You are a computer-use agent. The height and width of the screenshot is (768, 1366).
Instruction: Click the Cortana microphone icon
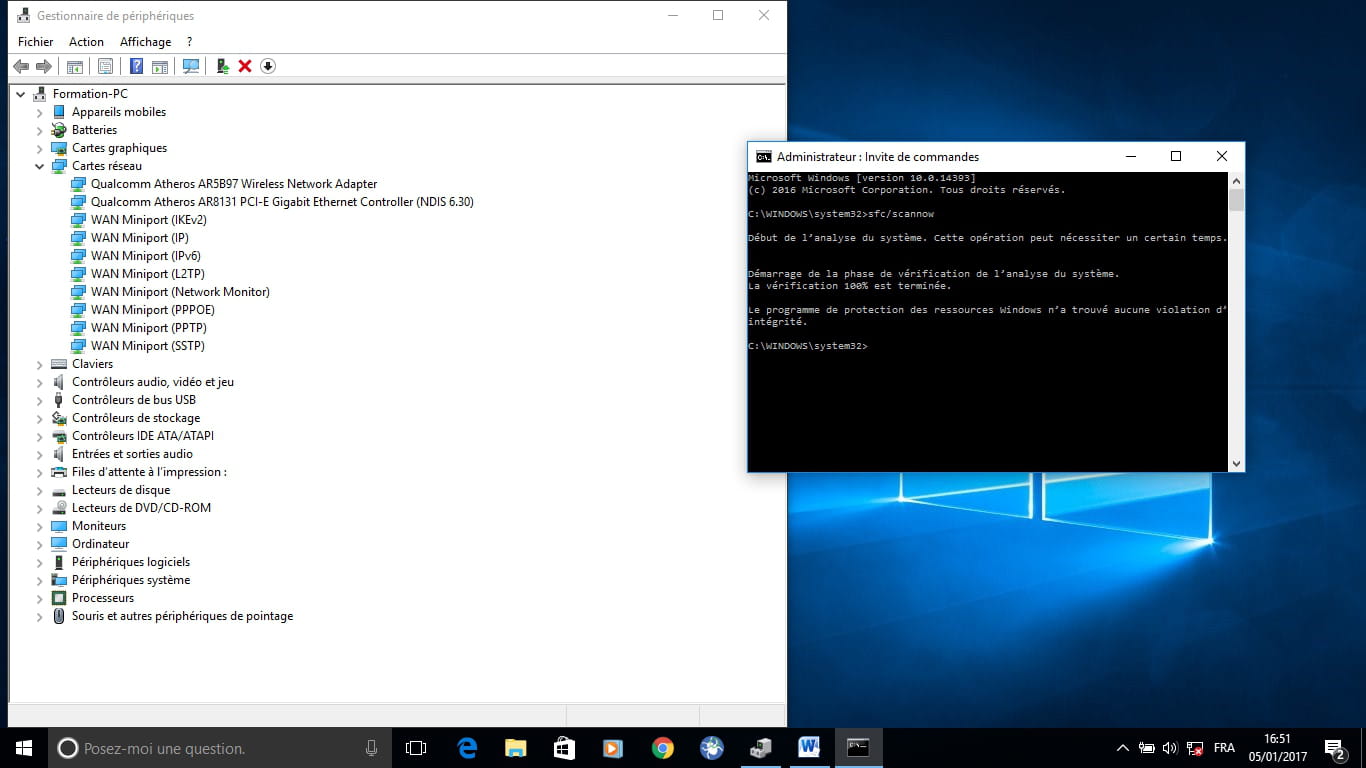point(371,748)
